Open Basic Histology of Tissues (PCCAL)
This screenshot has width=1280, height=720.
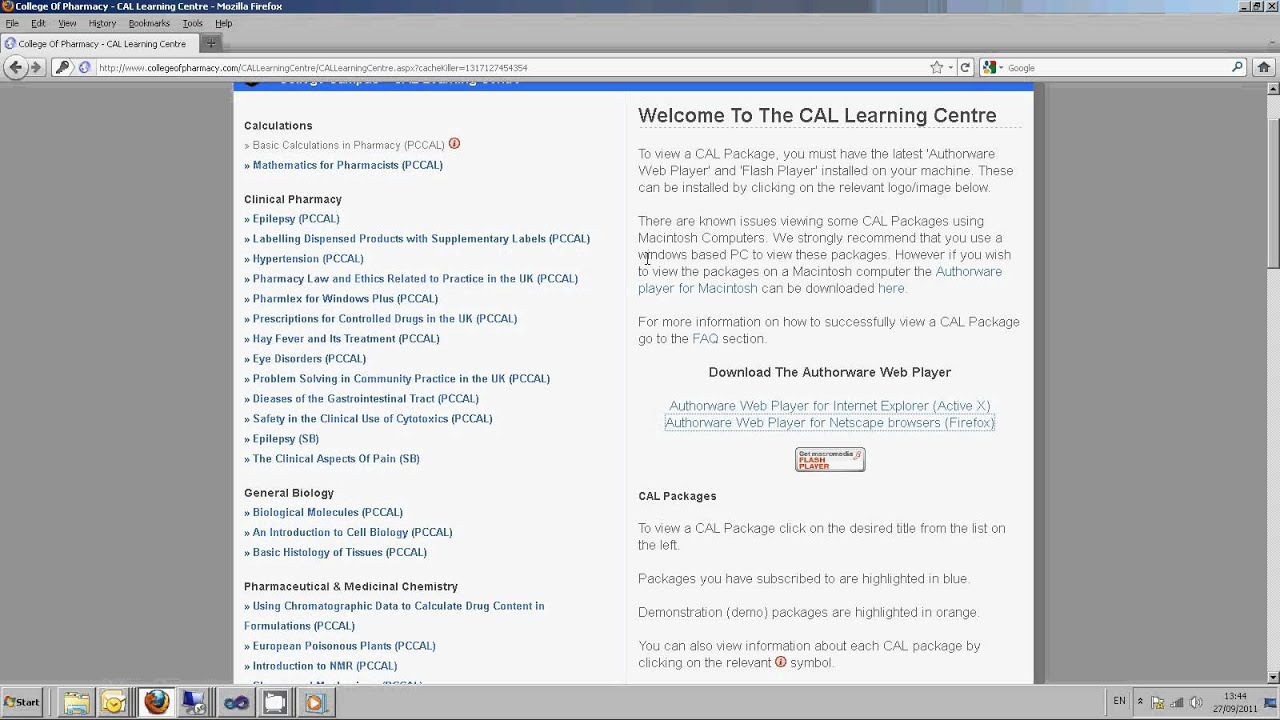pos(340,552)
